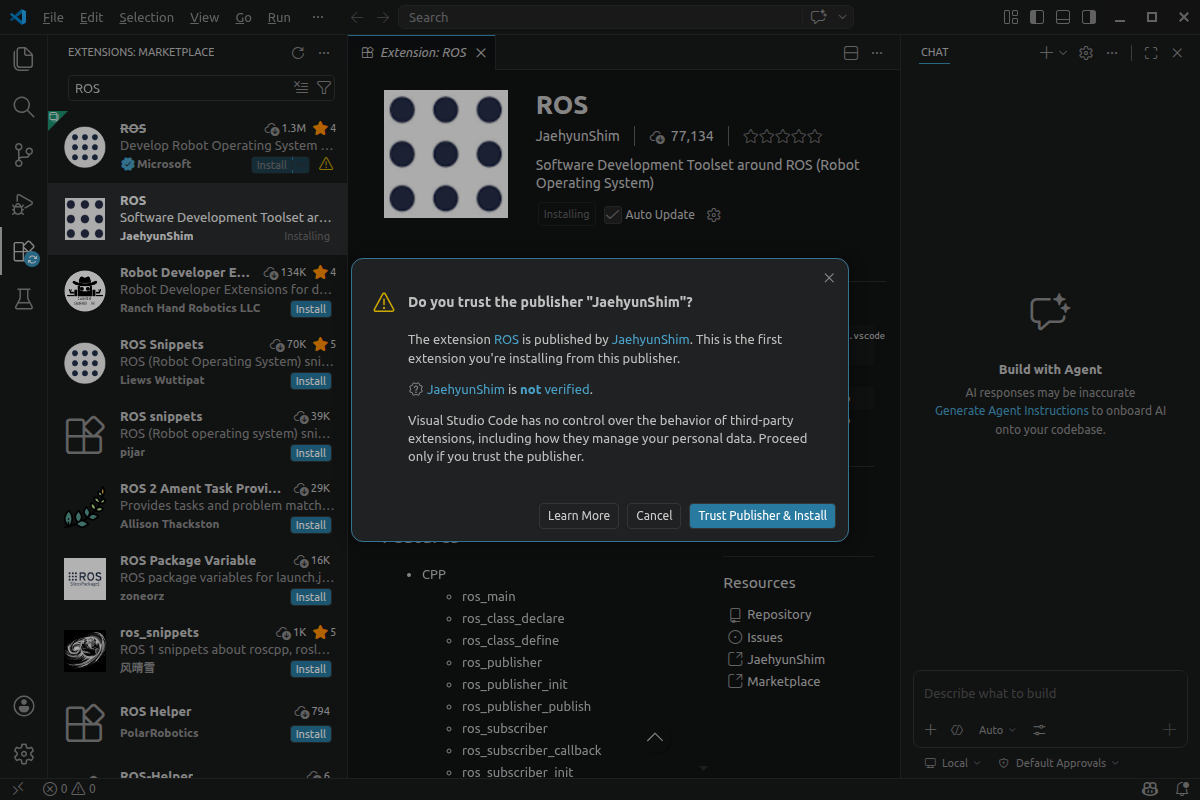Click the 'Describe what to build' chat input
Screen dimensions: 1200x800
(x=1050, y=694)
